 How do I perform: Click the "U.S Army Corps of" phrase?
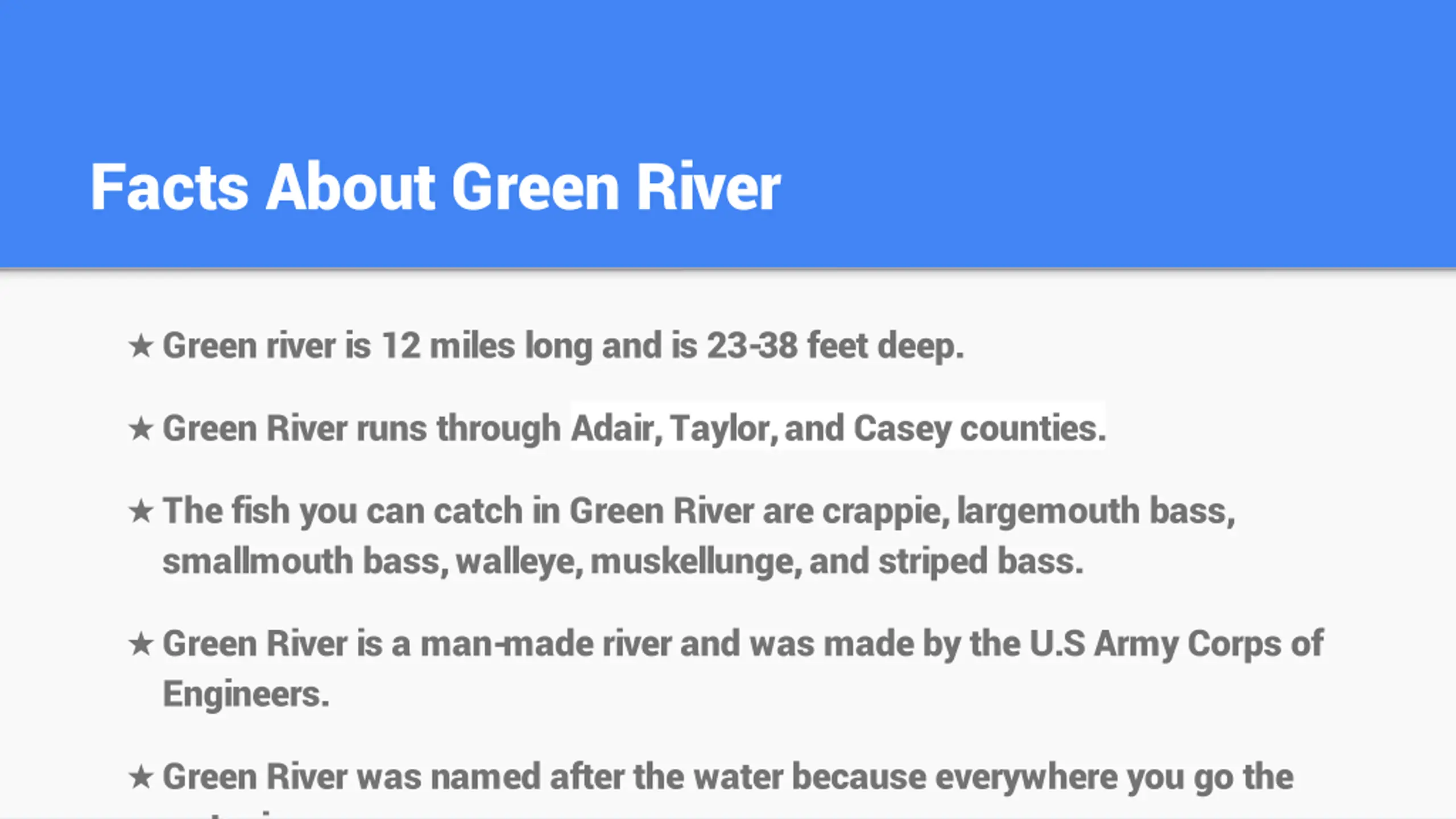pyautogui.click(x=1177, y=643)
